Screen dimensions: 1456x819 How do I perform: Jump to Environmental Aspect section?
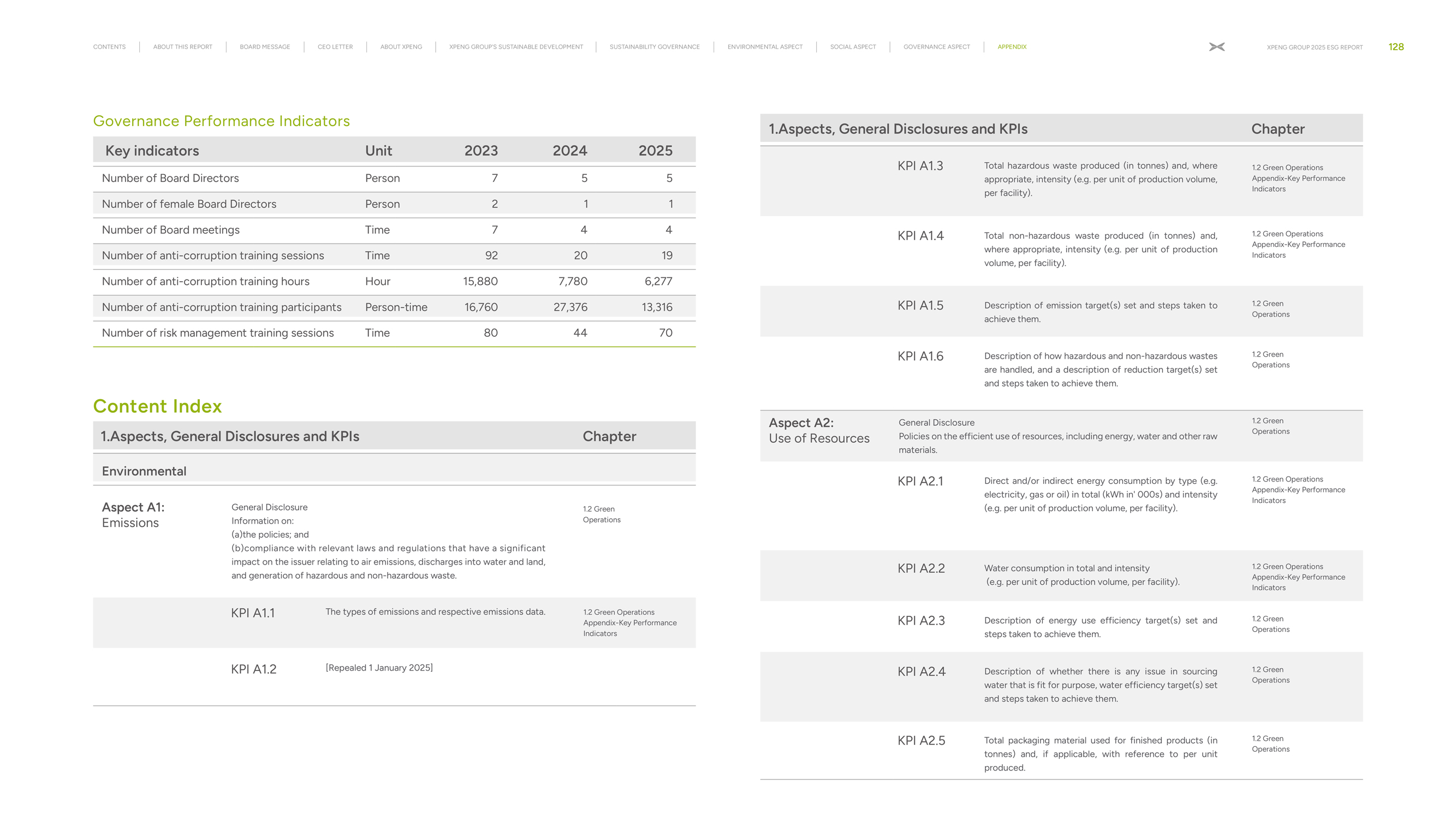point(764,47)
